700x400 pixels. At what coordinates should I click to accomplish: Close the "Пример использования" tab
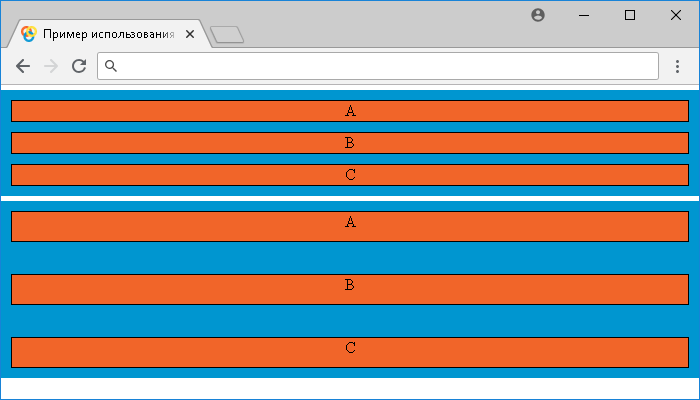(190, 34)
